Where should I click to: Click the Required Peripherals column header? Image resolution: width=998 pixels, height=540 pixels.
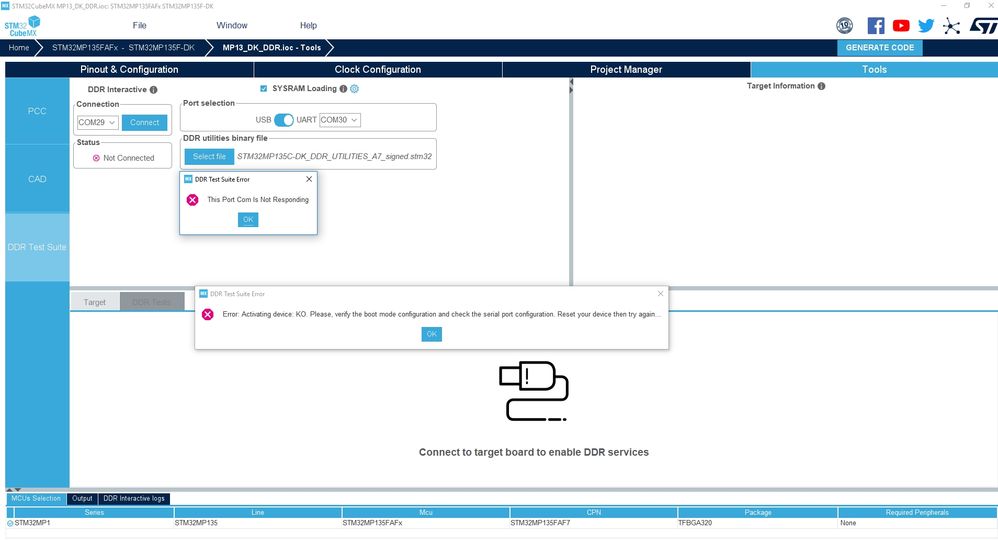(917, 513)
